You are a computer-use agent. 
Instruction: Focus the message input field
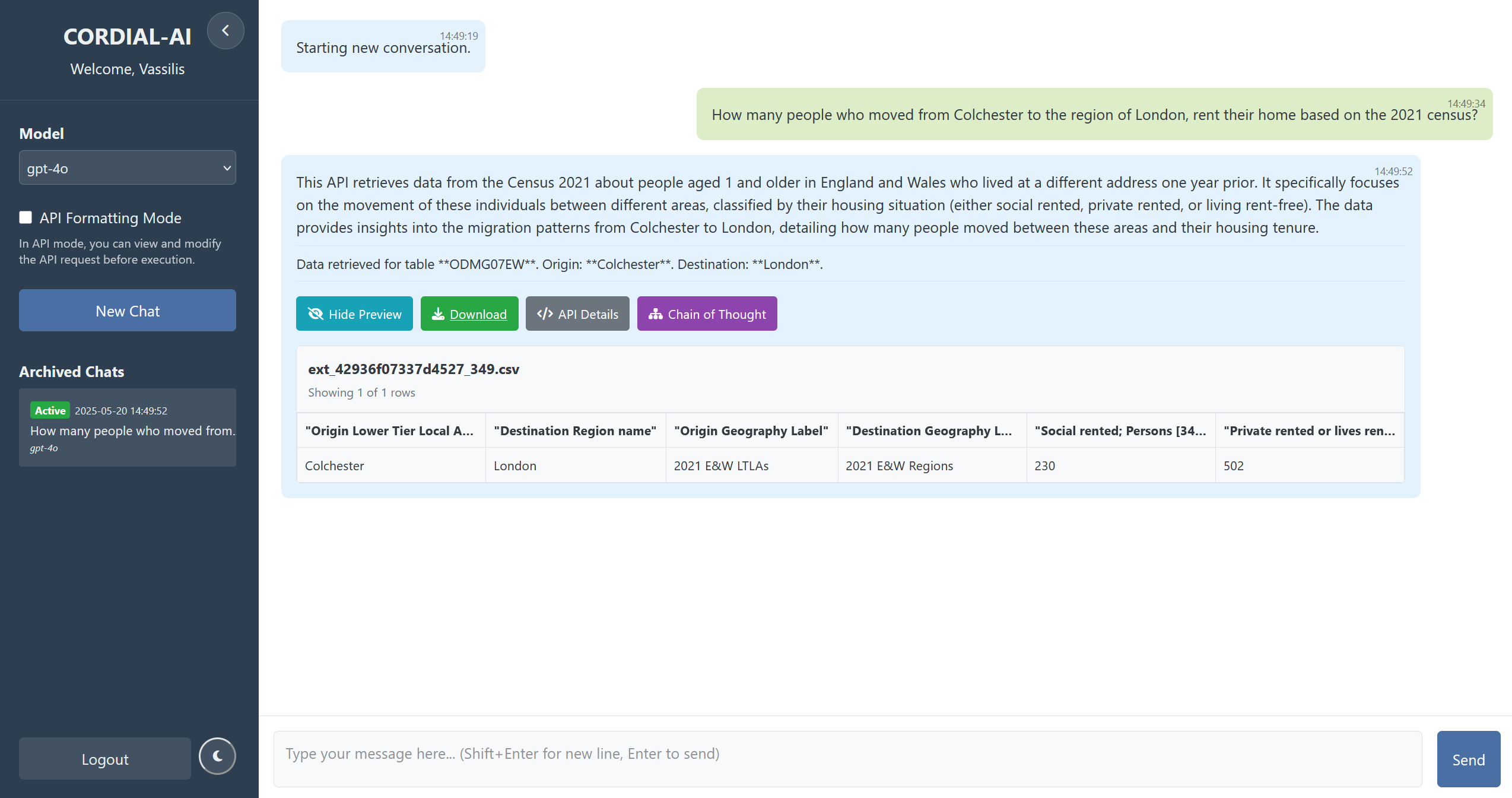(847, 759)
